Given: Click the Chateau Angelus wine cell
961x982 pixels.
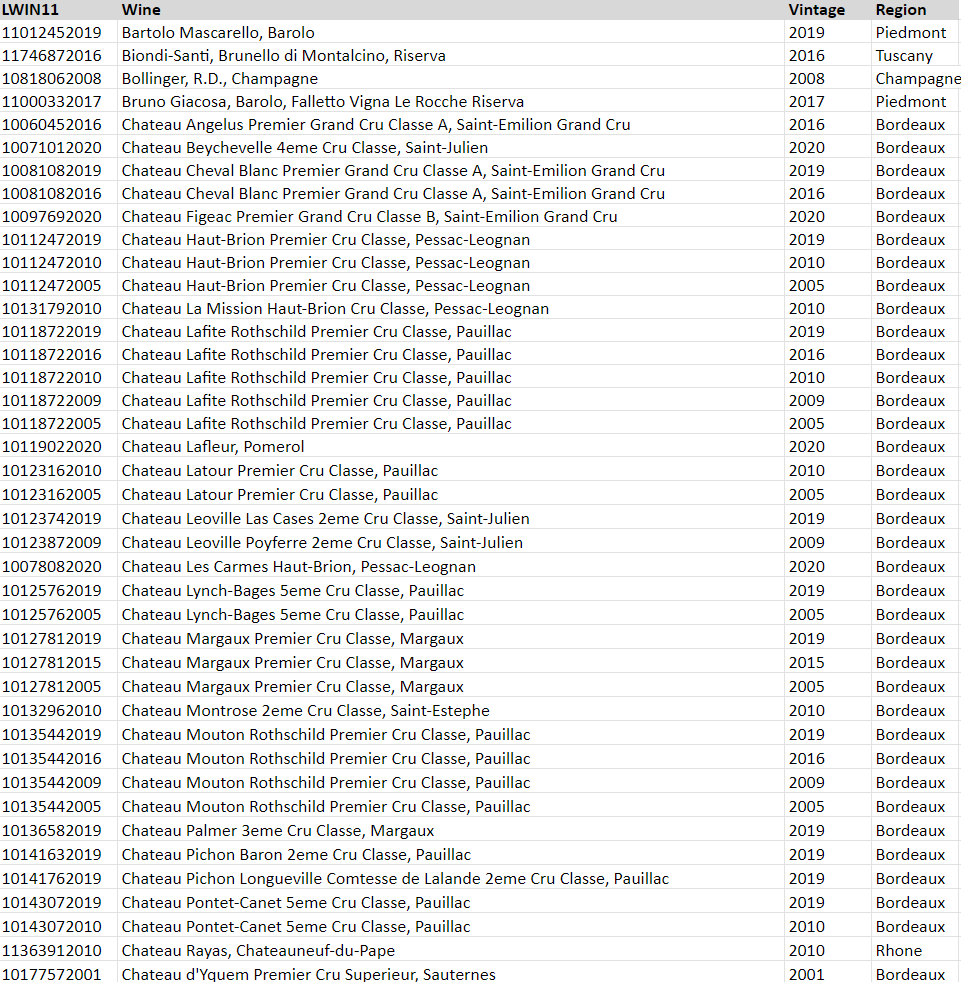Looking at the screenshot, I should (x=376, y=125).
